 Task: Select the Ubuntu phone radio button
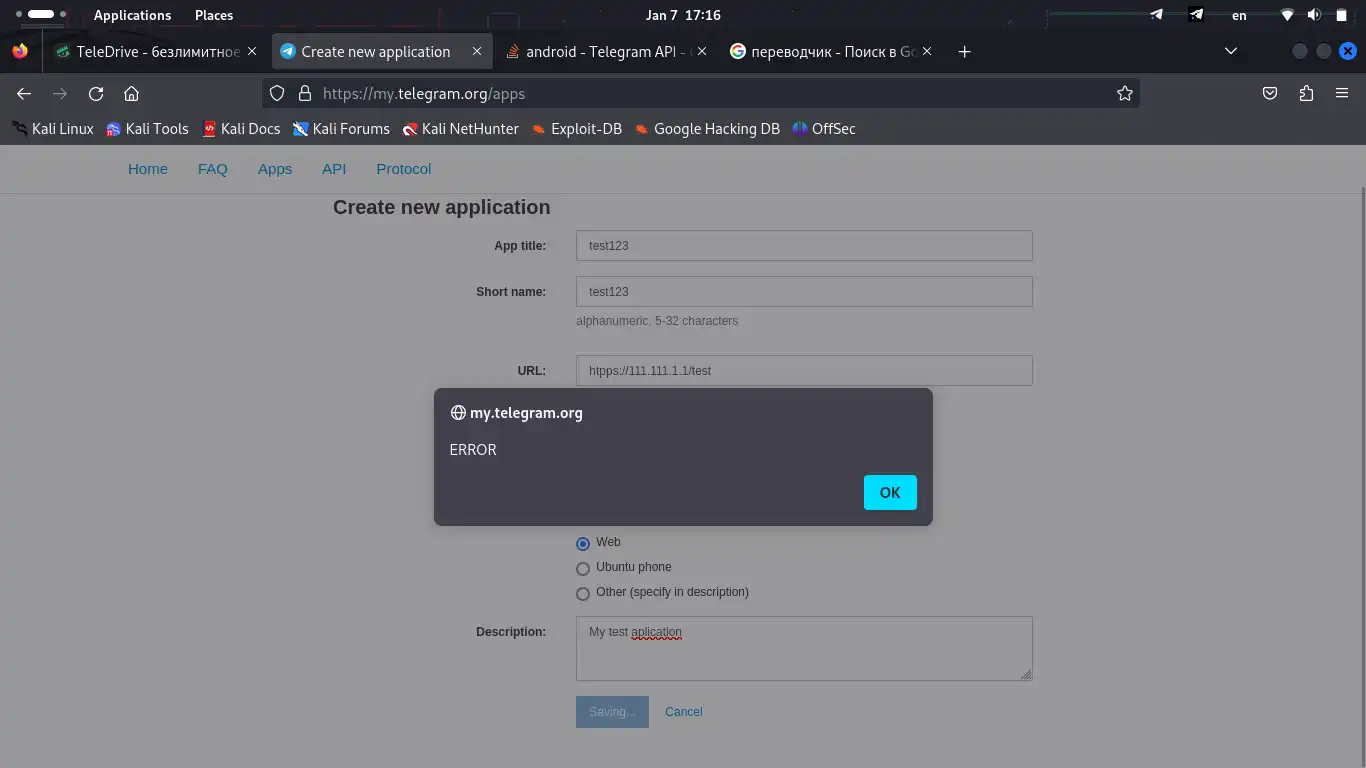point(583,569)
